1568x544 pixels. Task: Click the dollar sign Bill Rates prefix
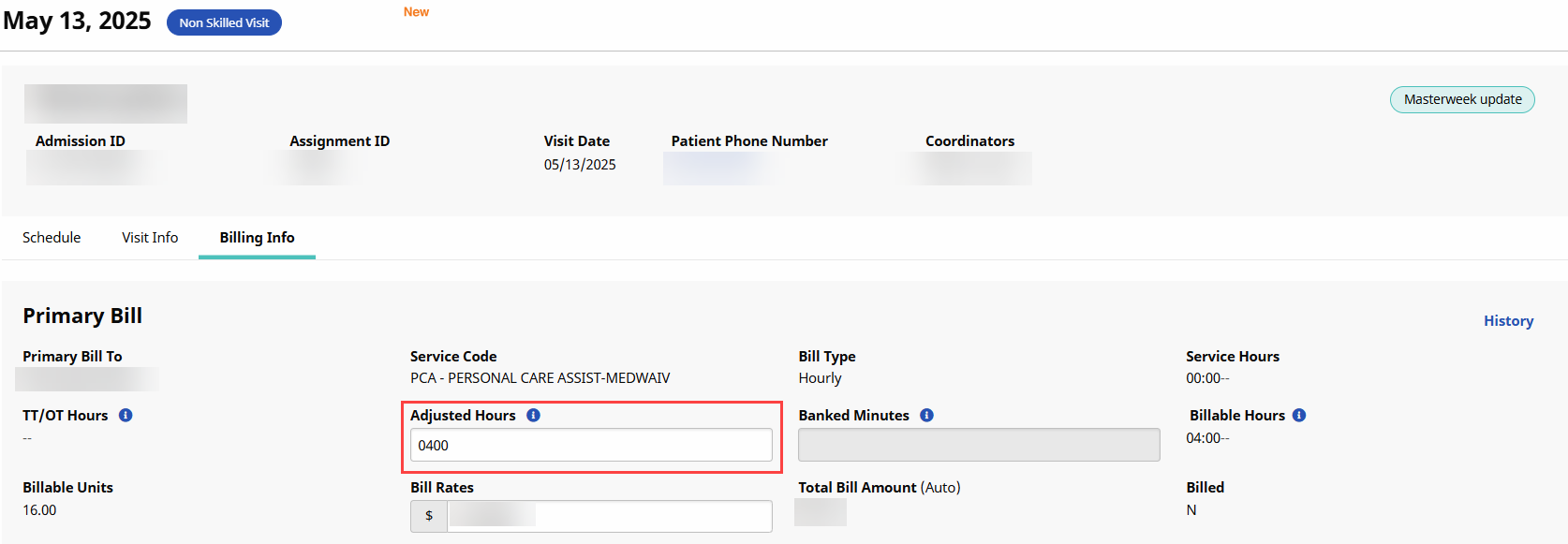click(429, 516)
